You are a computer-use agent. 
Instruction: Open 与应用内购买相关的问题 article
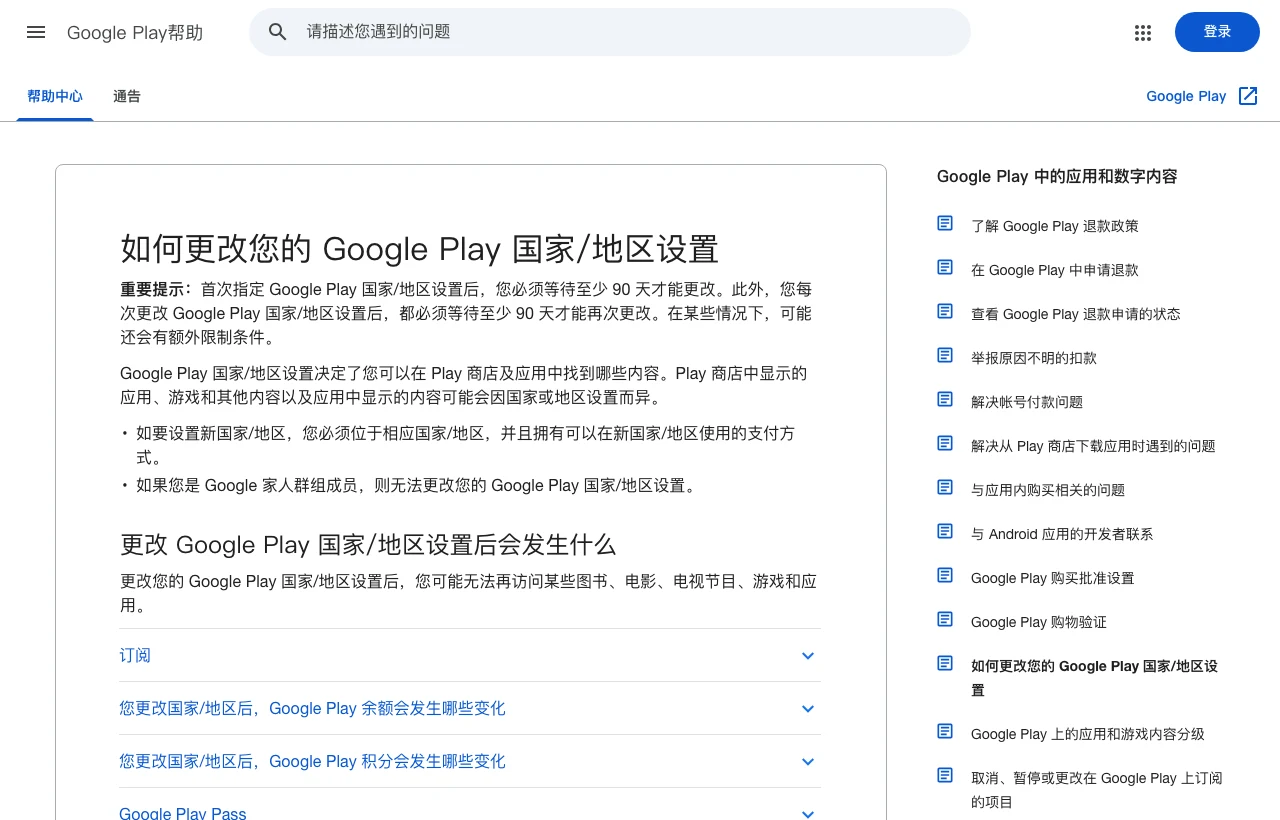pyautogui.click(x=1048, y=490)
